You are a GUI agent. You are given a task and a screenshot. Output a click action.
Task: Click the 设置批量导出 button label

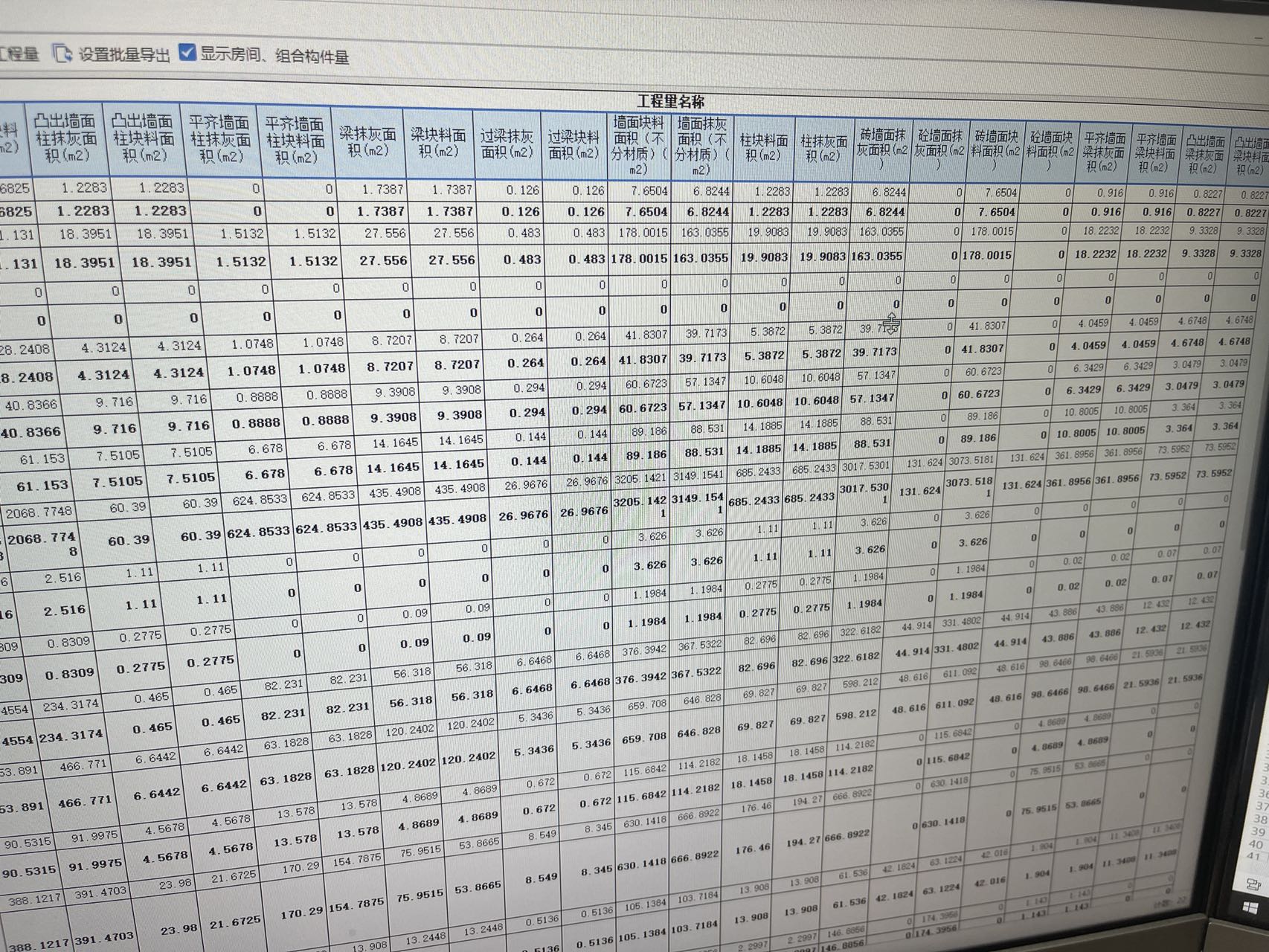click(x=124, y=54)
